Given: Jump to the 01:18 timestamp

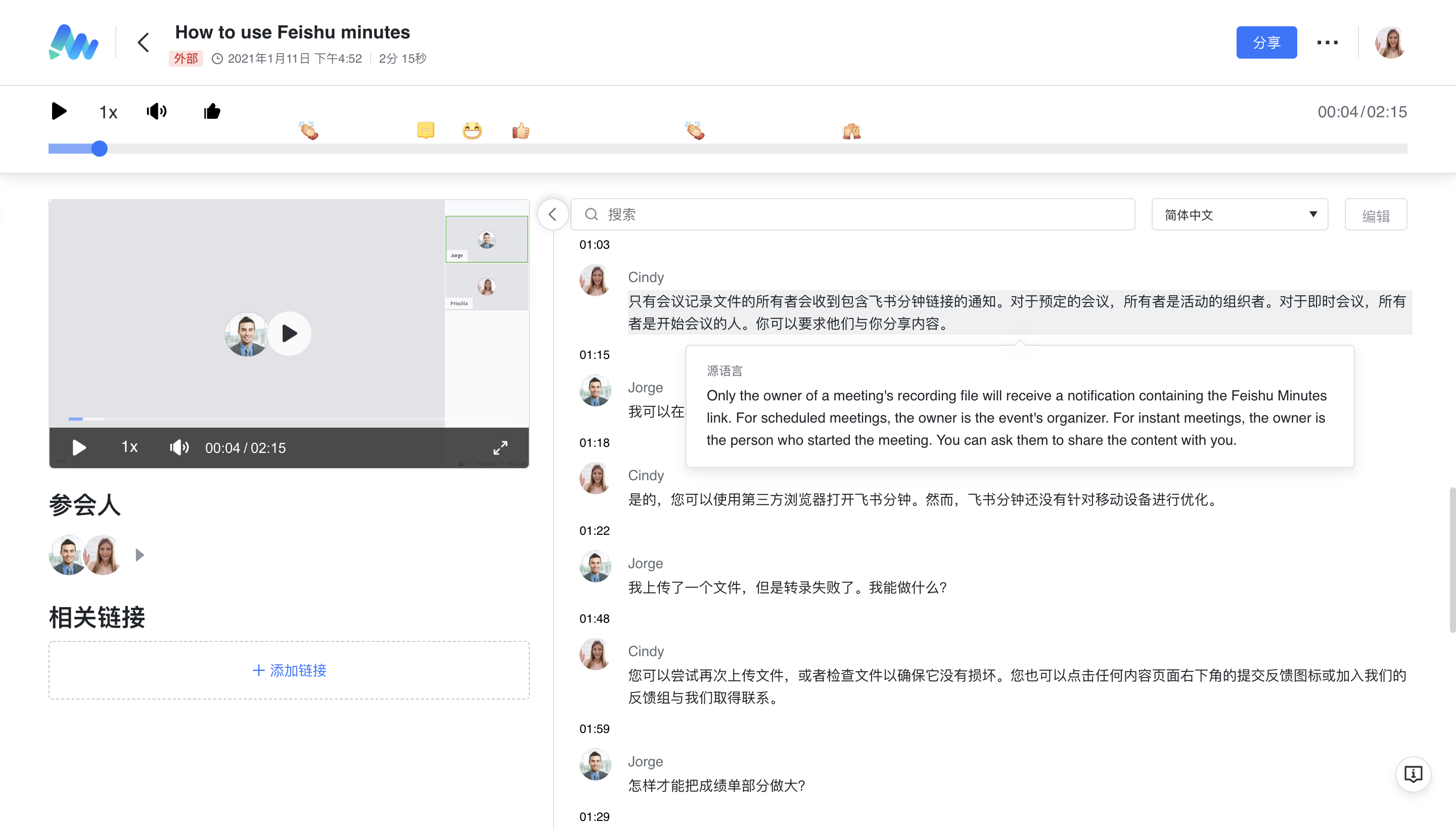Looking at the screenshot, I should coord(595,443).
